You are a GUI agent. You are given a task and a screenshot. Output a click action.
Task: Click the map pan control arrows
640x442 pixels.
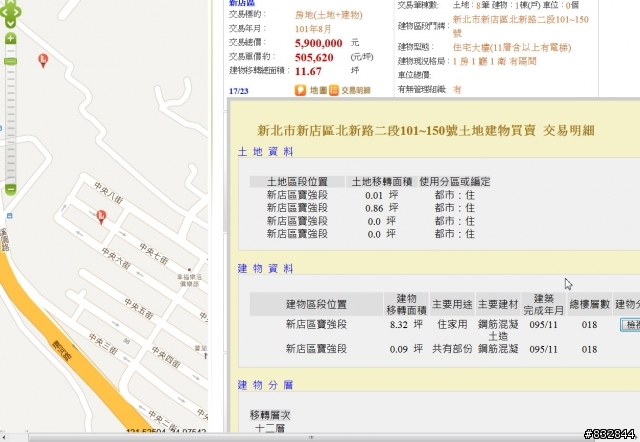(x=10, y=13)
